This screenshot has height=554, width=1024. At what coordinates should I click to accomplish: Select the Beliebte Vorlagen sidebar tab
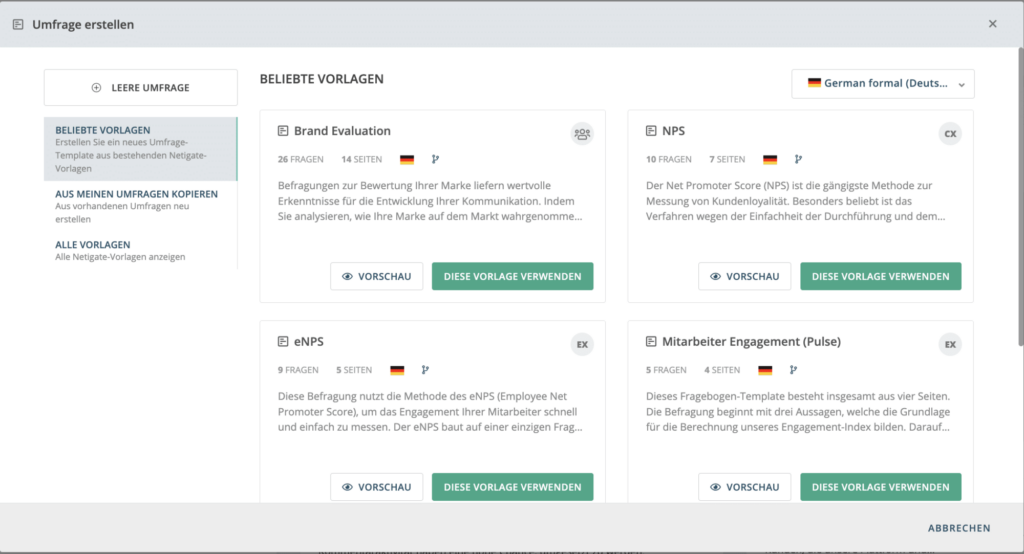click(x=140, y=149)
